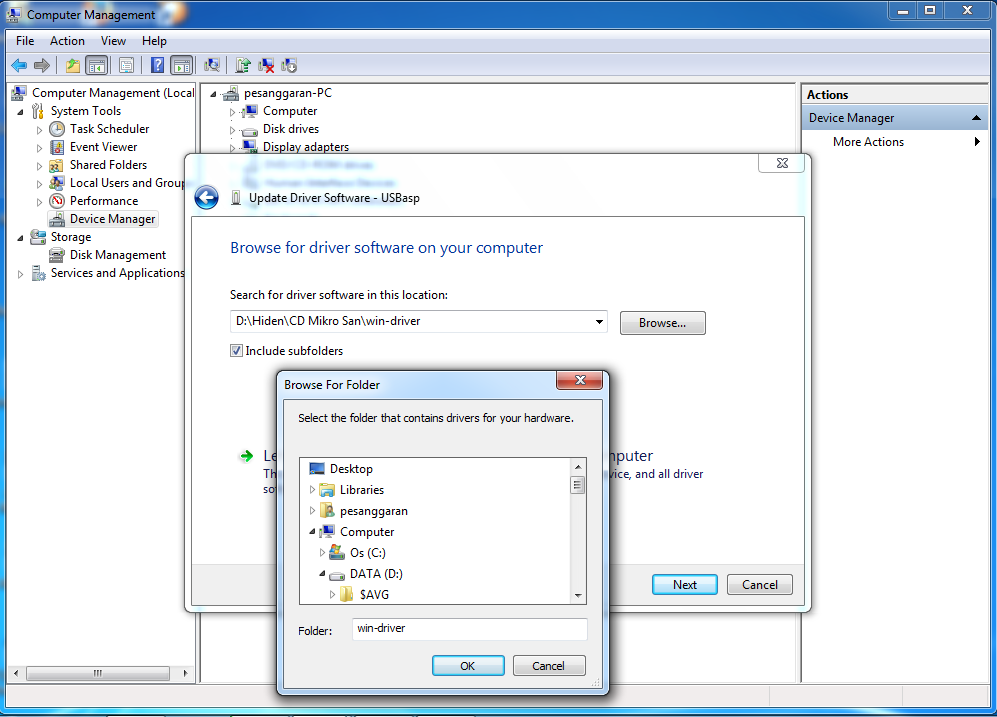The image size is (997, 717).
Task: Click the Update driver software toolbar icon
Action: coord(243,64)
